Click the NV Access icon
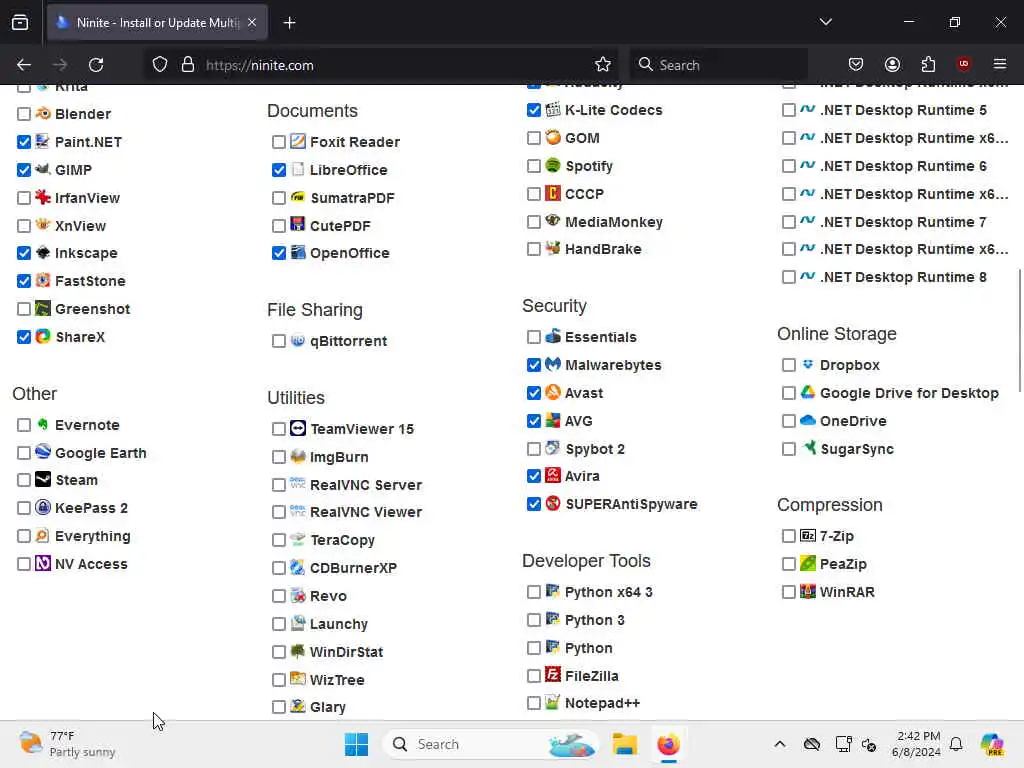Screen dimensions: 1024x768 click(x=43, y=563)
